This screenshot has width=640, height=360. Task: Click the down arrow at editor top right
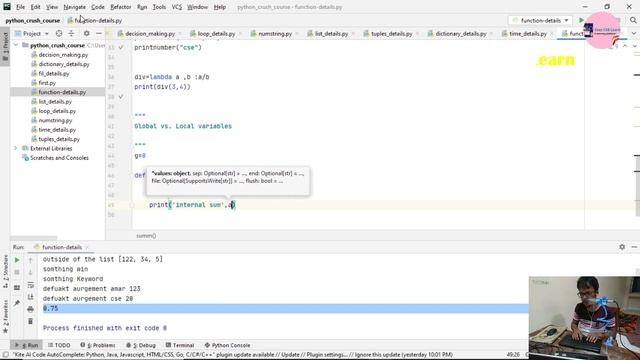634,46
